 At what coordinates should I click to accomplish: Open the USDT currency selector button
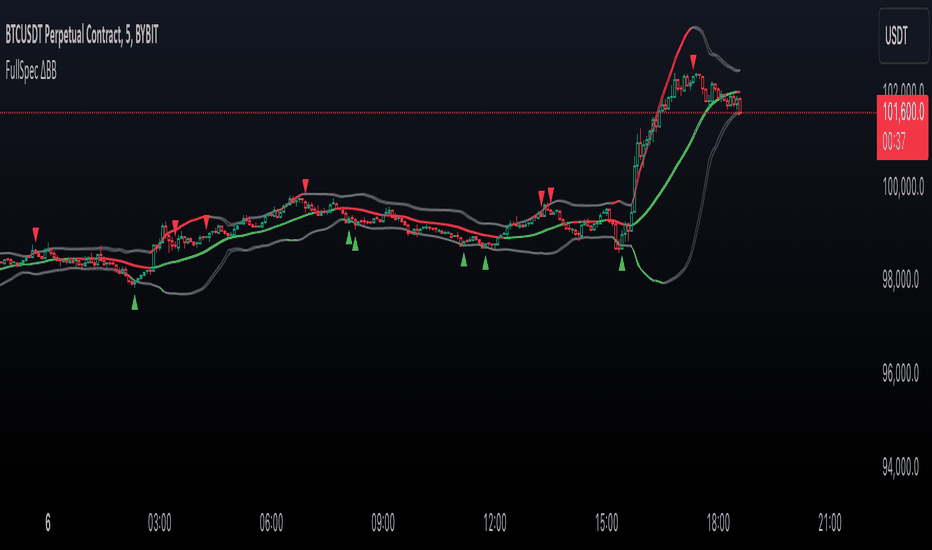click(903, 36)
